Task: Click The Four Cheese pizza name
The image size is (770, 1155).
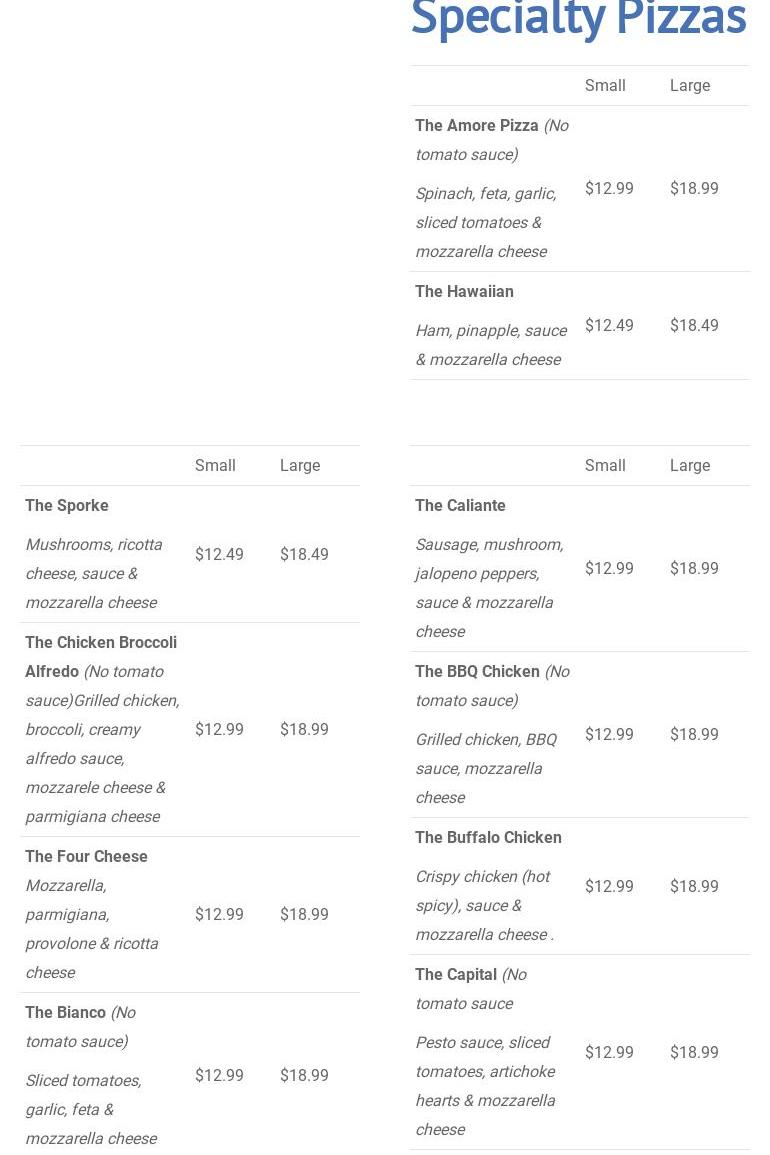Action: (x=86, y=857)
